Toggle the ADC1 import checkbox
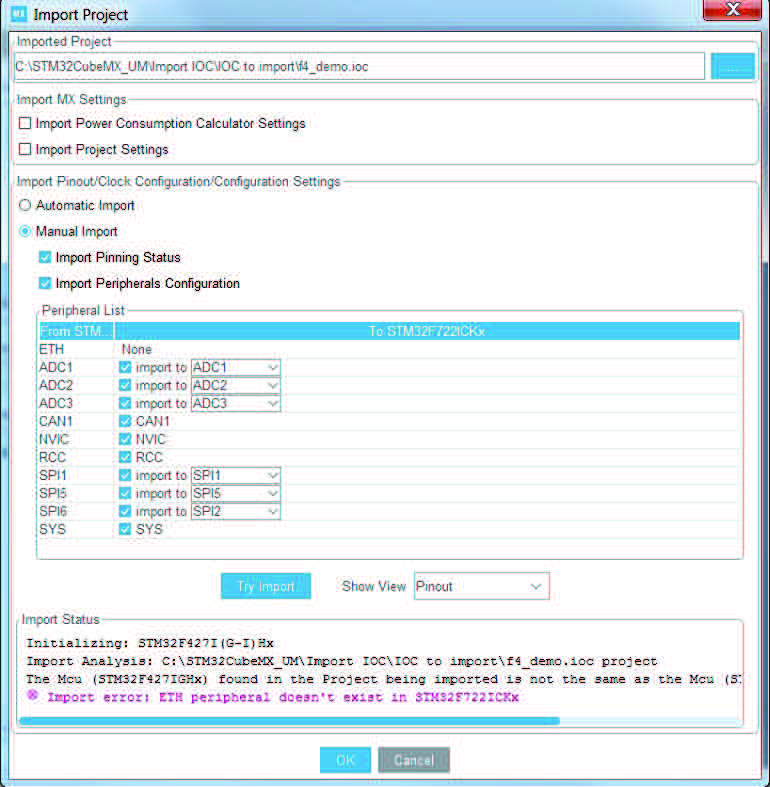Viewport: 770px width, 787px height. point(125,367)
